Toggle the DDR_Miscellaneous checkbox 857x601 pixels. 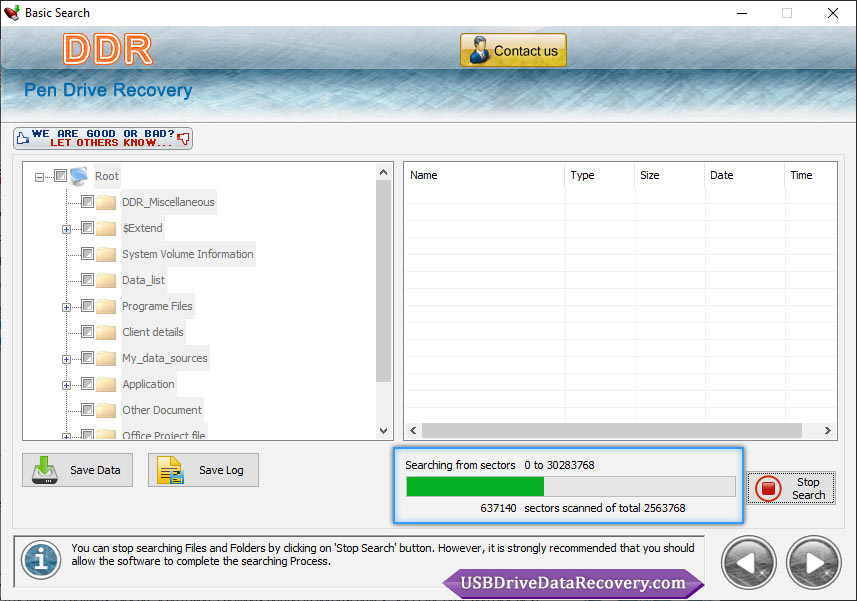[x=87, y=202]
